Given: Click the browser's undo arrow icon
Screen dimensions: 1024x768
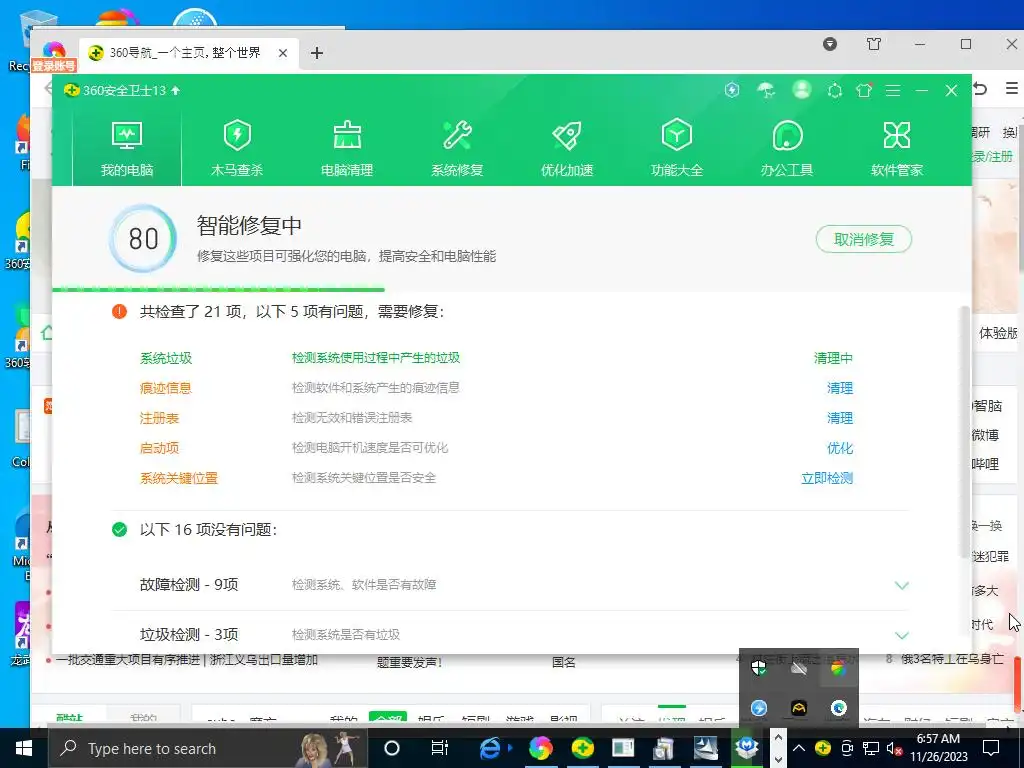Looking at the screenshot, I should (980, 88).
